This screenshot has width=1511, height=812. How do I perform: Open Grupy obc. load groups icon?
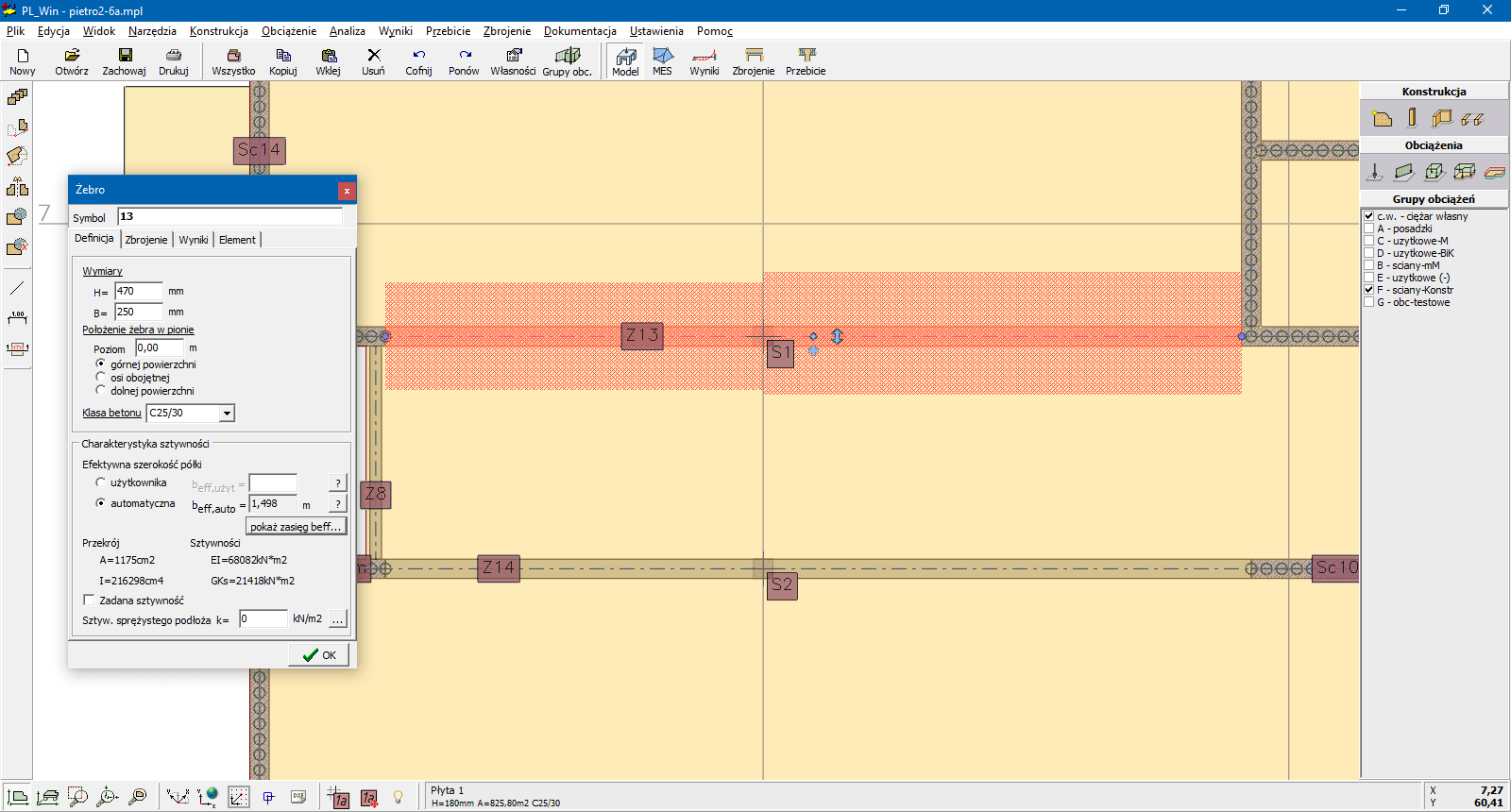tap(567, 61)
